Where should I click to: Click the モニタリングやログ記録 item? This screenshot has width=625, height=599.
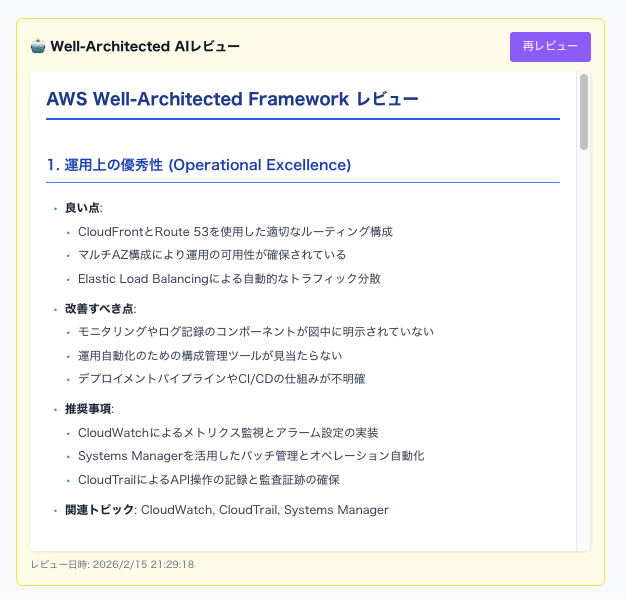tap(255, 331)
